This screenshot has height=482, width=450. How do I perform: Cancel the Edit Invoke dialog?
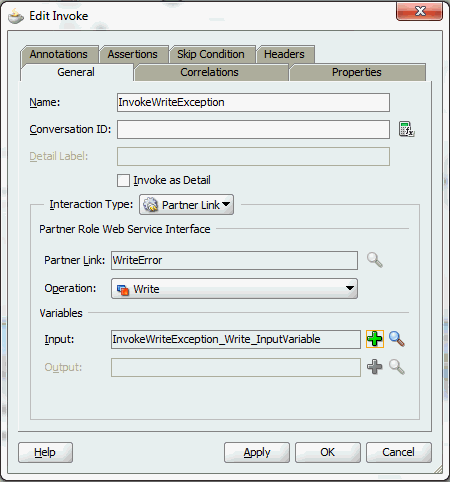(399, 452)
